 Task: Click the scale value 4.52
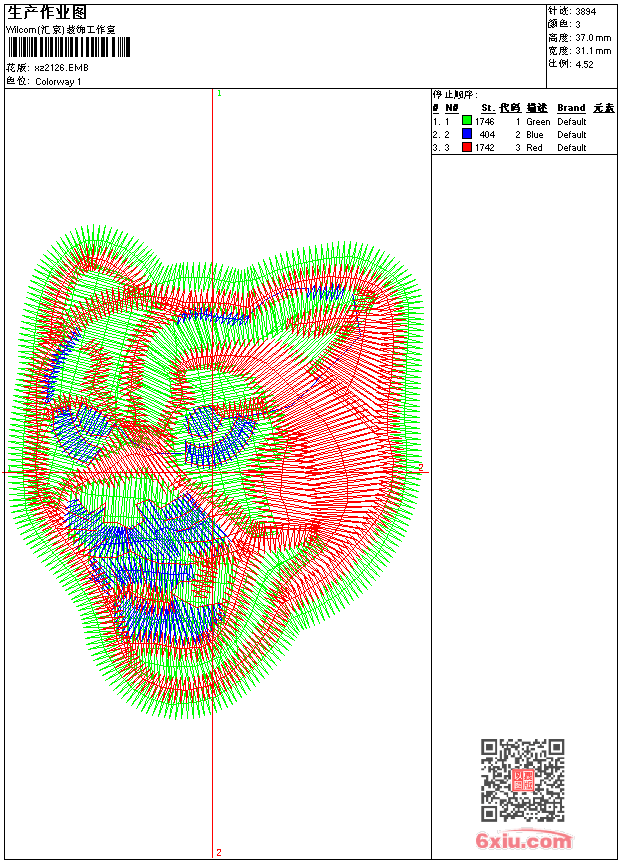pos(584,64)
